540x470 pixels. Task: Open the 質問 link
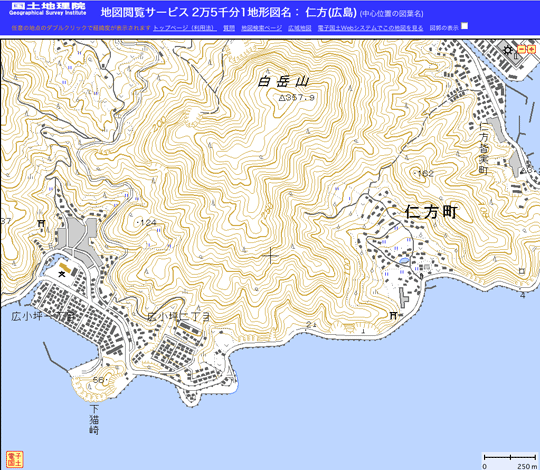coord(229,28)
